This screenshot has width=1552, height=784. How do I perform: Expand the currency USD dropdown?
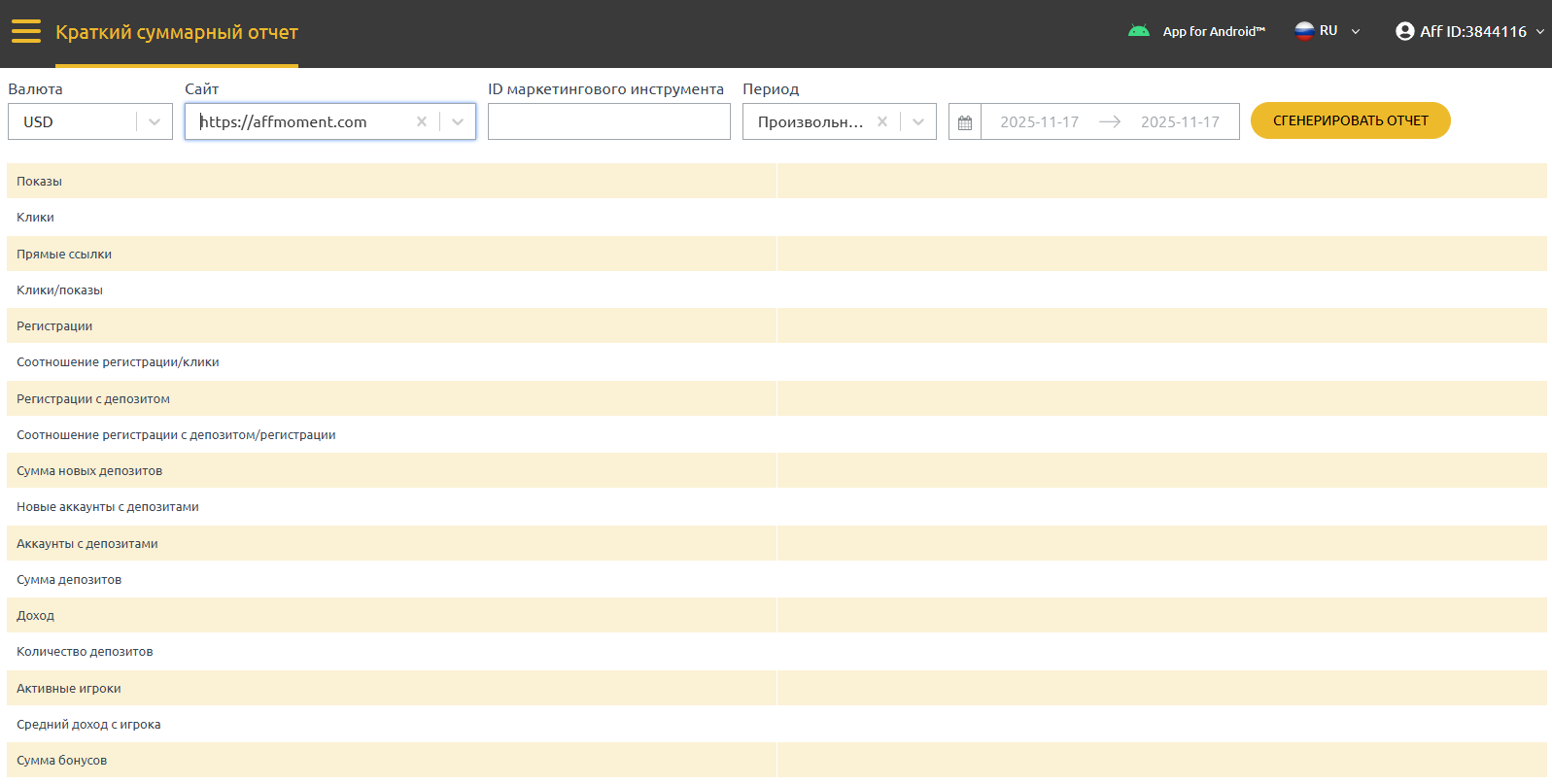[154, 122]
